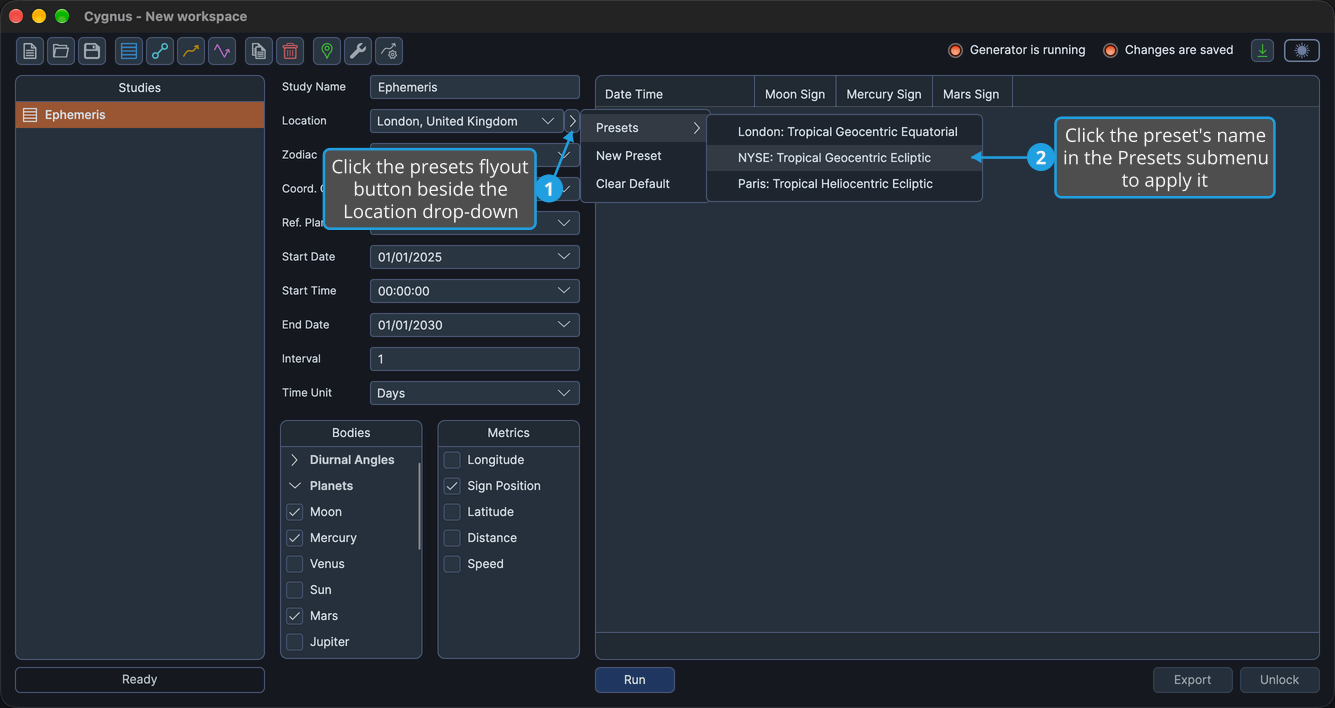The height and width of the screenshot is (708, 1335).
Task: Open the Ref. Plane drop-down arrow
Action: 564,223
